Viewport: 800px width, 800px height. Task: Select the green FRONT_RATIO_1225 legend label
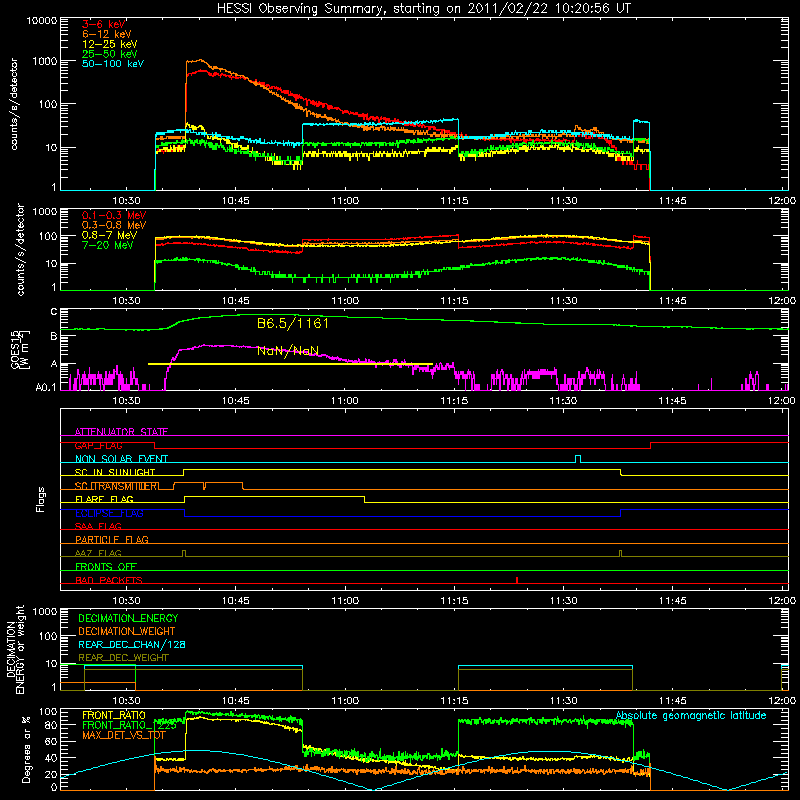[129, 725]
